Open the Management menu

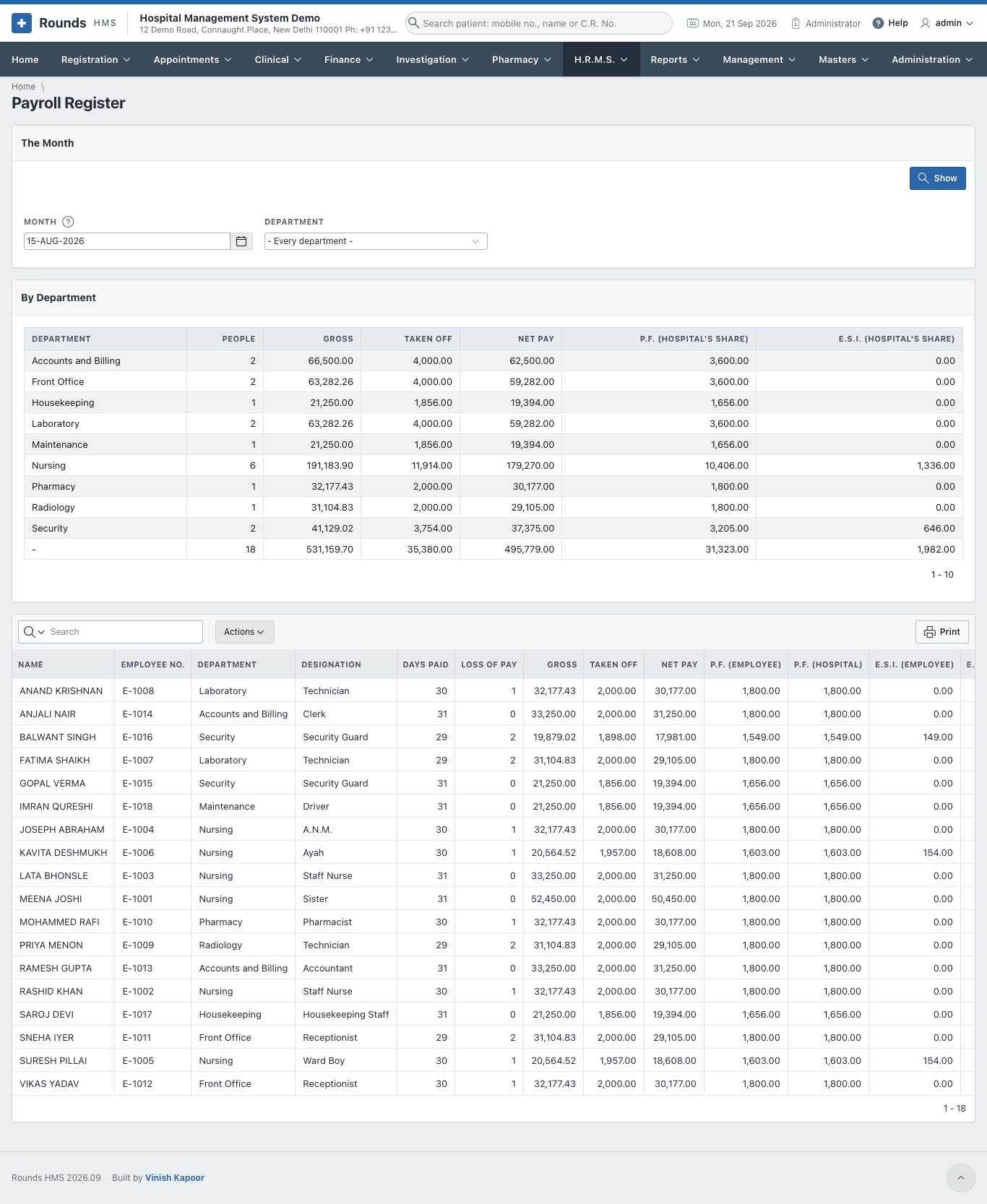[759, 59]
